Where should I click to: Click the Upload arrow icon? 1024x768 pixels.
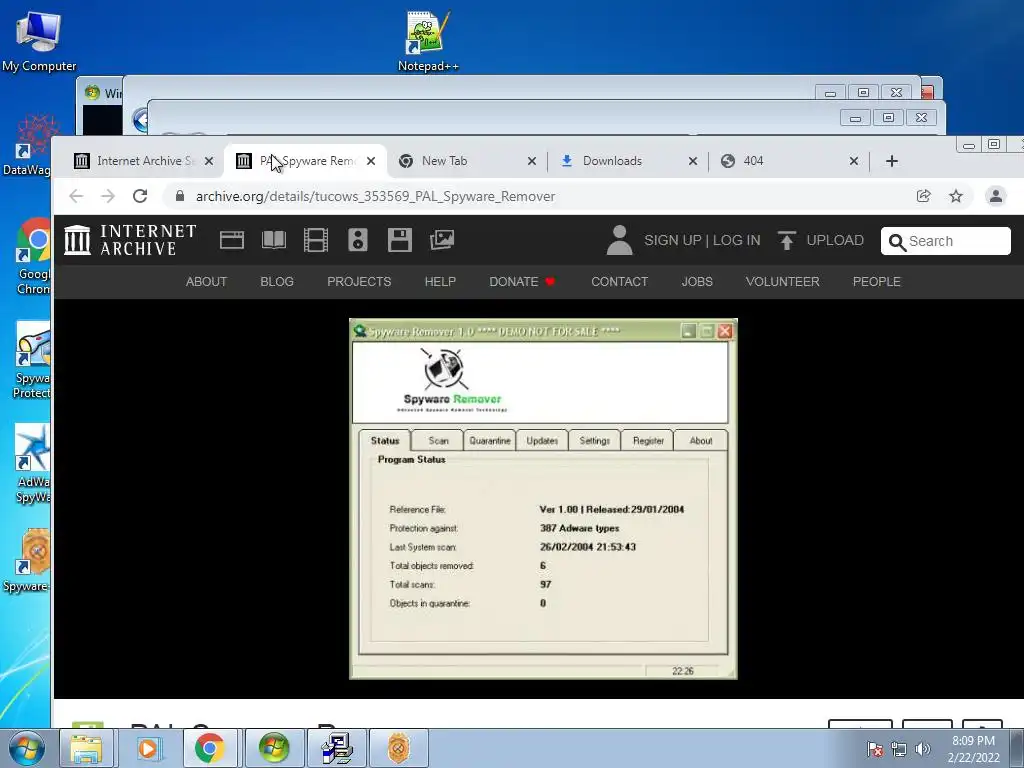pyautogui.click(x=786, y=240)
